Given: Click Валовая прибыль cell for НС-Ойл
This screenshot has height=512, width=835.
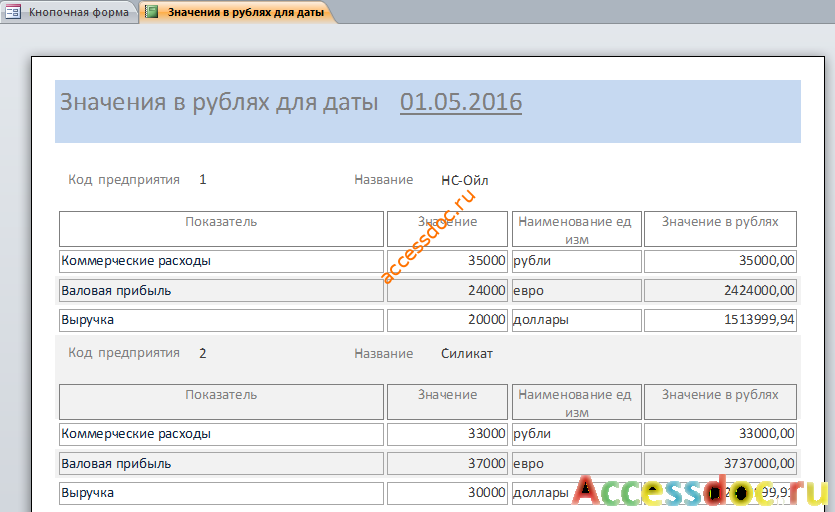Looking at the screenshot, I should [221, 291].
